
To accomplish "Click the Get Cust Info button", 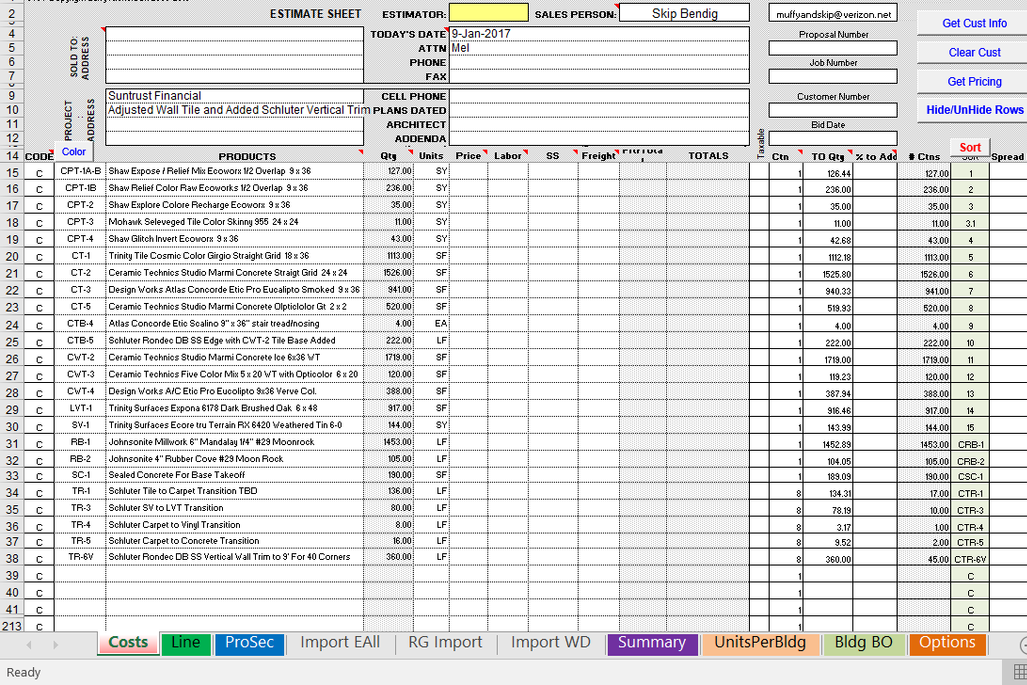I will tap(974, 23).
